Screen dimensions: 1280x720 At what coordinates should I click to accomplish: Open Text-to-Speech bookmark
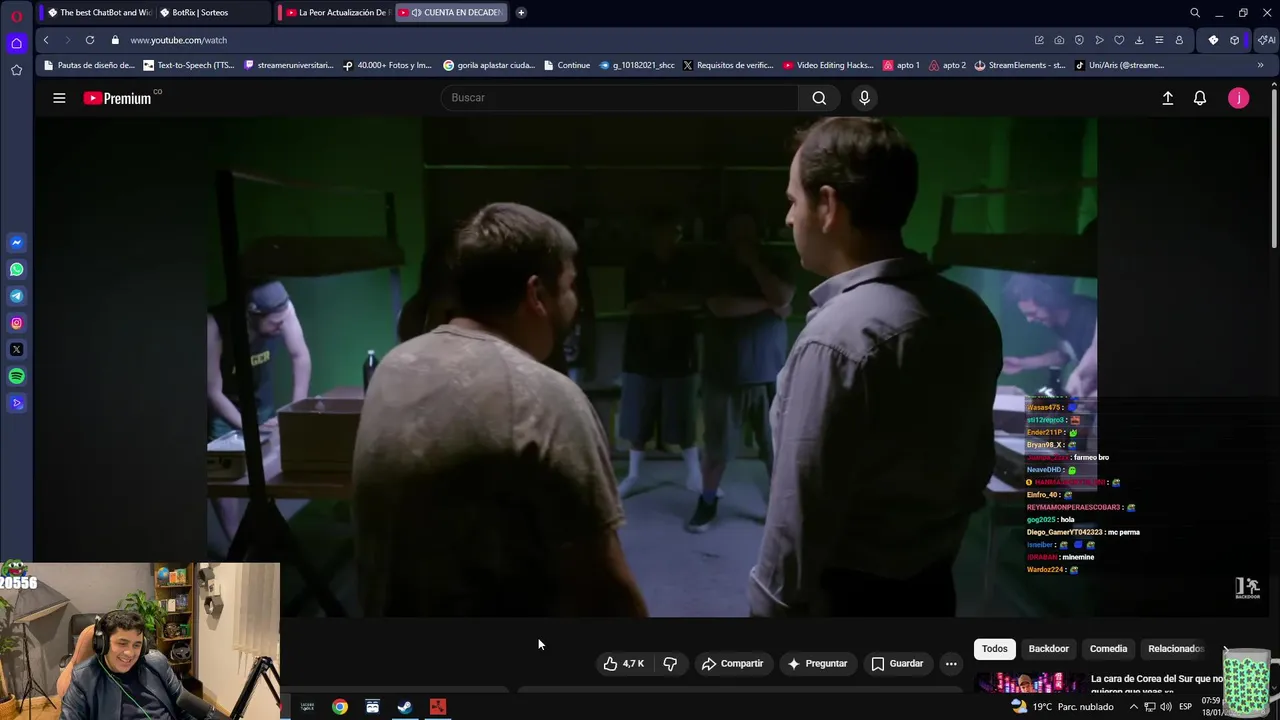189,65
